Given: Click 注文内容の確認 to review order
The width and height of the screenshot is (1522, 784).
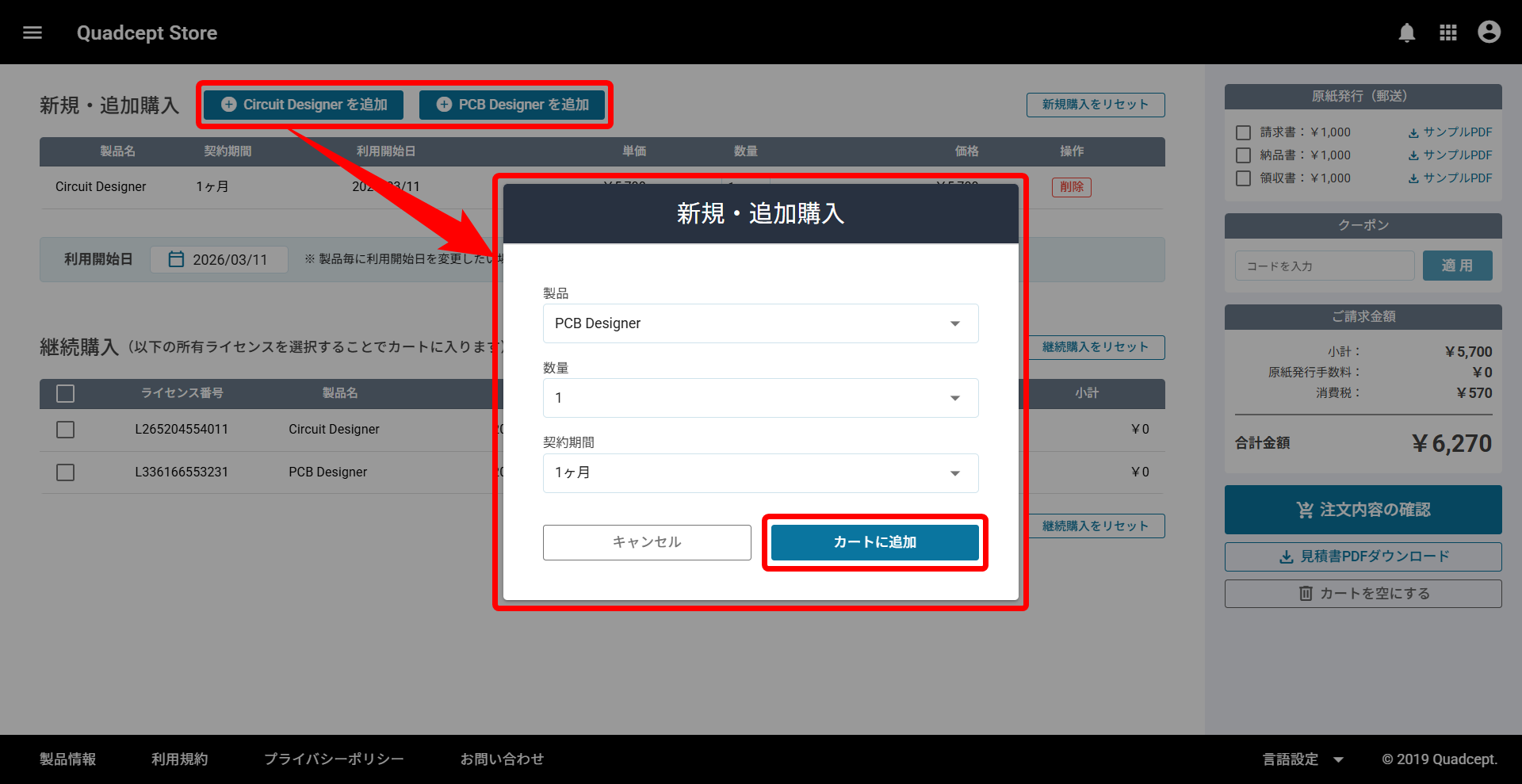Looking at the screenshot, I should (1363, 510).
